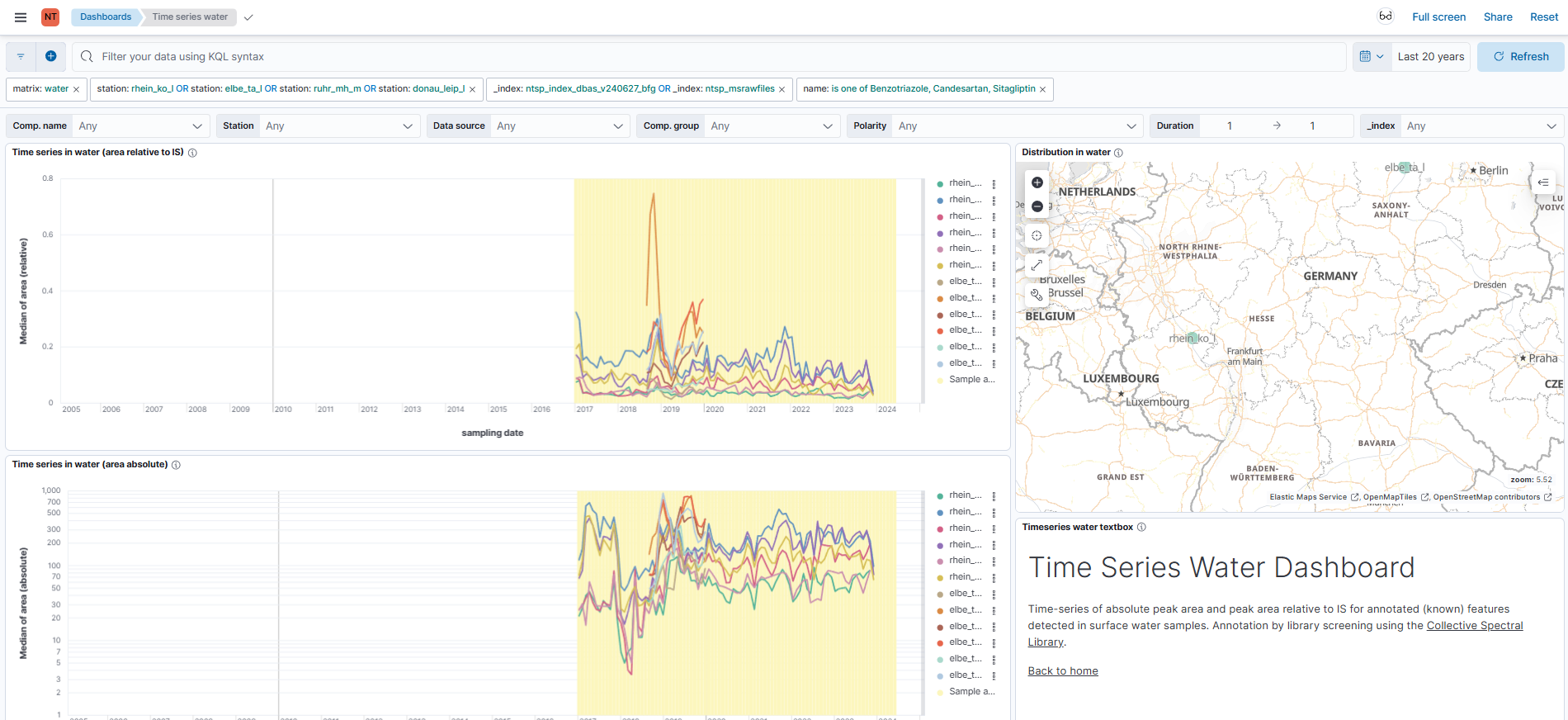
Task: Open color picker for teal rhein_ swatch, relative chart
Action: click(940, 183)
